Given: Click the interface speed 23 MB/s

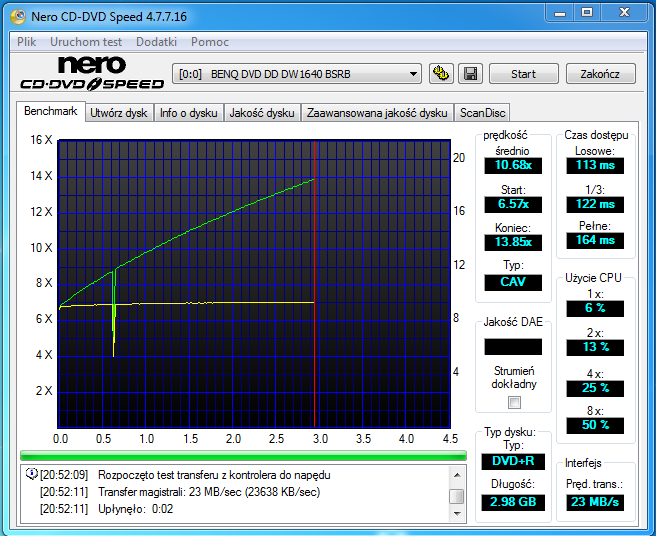Looking at the screenshot, I should 595,502.
